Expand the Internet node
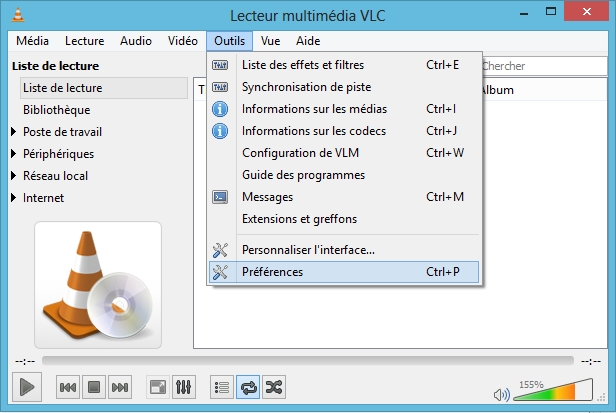Image resolution: width=616 pixels, height=413 pixels. (x=14, y=198)
